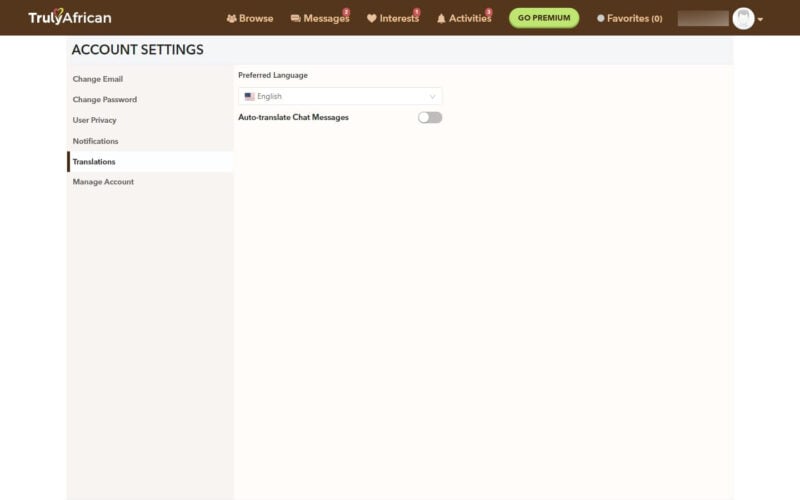The image size is (800, 500).
Task: Click the Browse people icon
Action: click(x=232, y=18)
